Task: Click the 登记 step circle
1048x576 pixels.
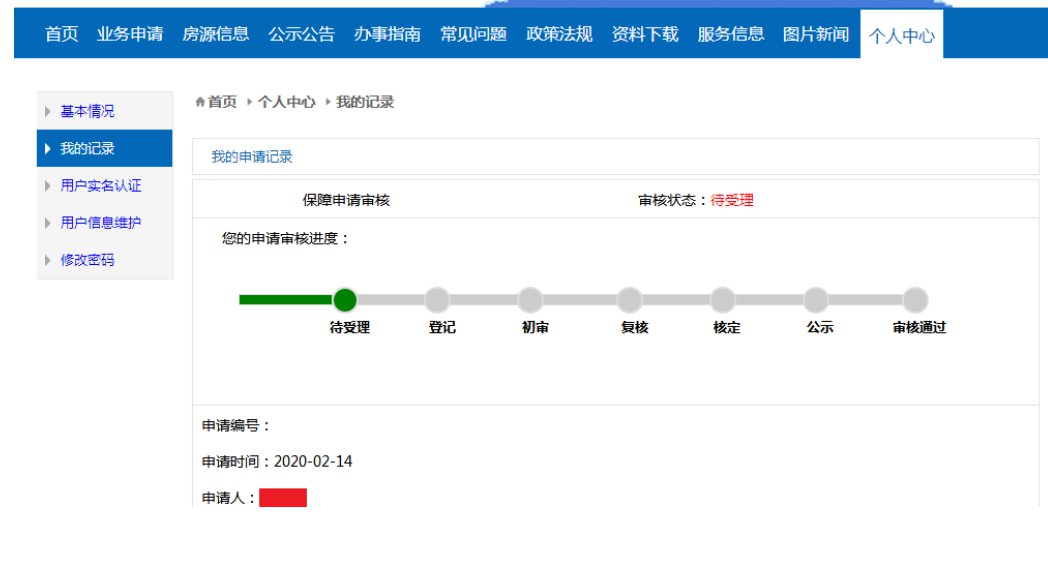Action: point(437,300)
